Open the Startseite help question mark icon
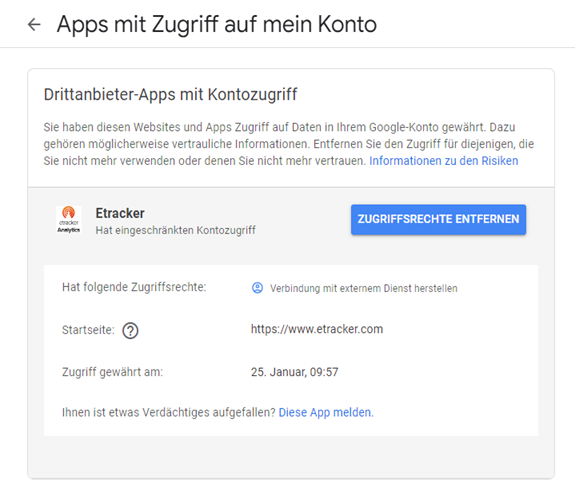The image size is (575, 488). [x=130, y=330]
